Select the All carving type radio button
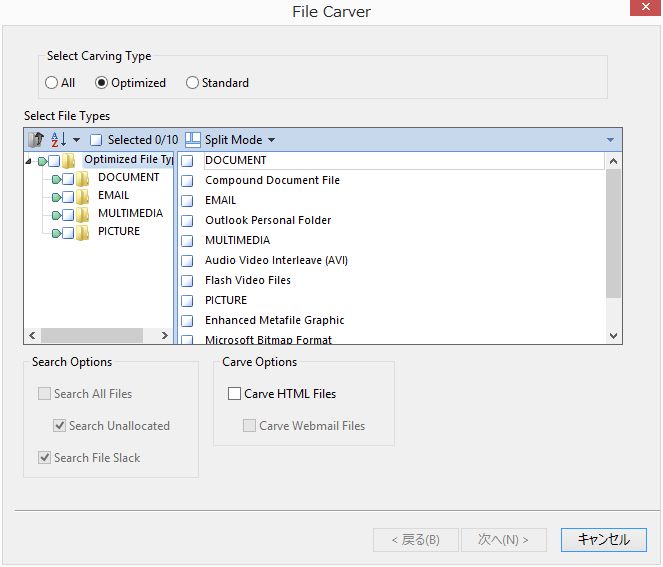The image size is (663, 567). pyautogui.click(x=51, y=82)
